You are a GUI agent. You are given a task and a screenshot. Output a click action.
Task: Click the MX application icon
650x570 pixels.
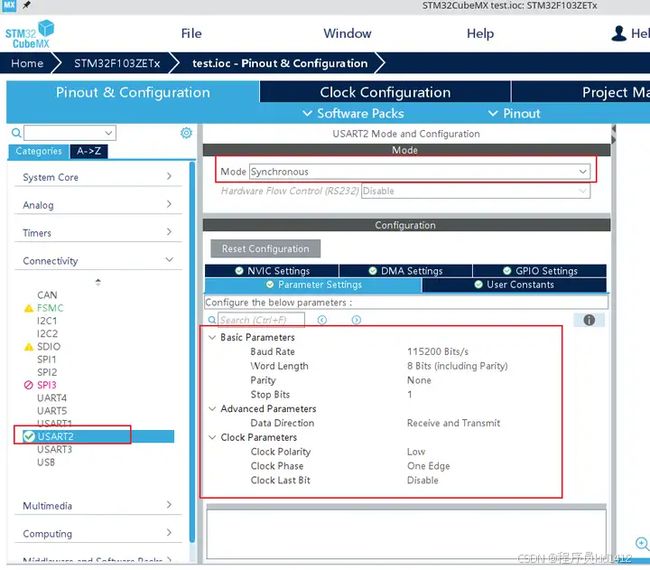pyautogui.click(x=9, y=5)
